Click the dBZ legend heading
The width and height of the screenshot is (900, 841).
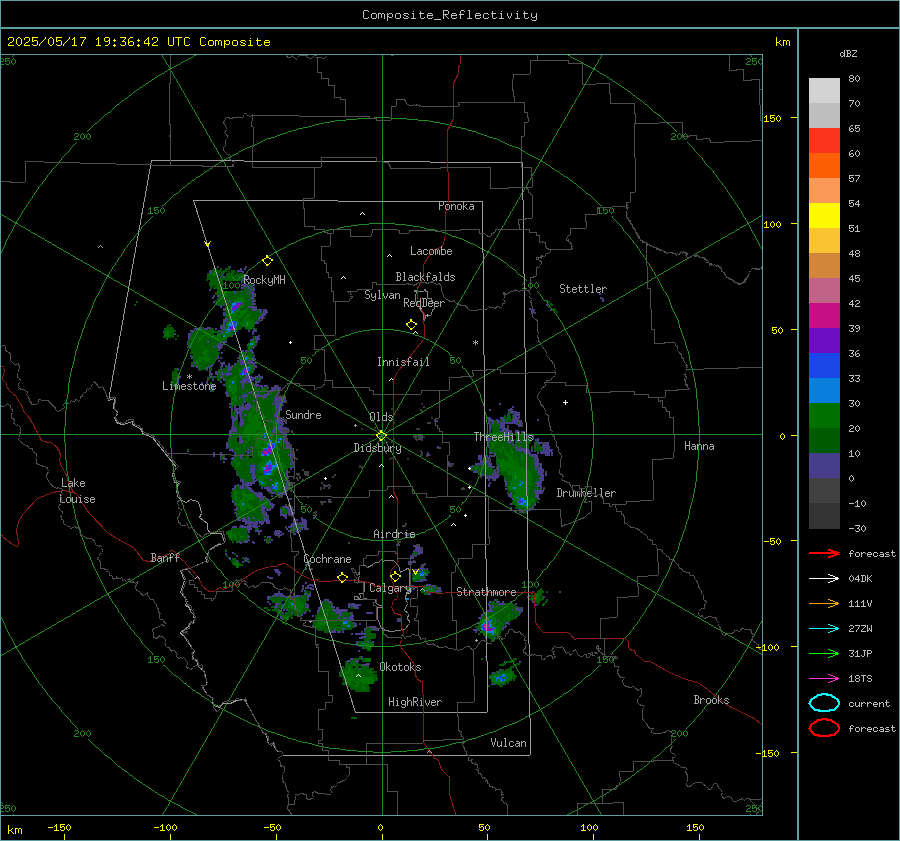848,54
